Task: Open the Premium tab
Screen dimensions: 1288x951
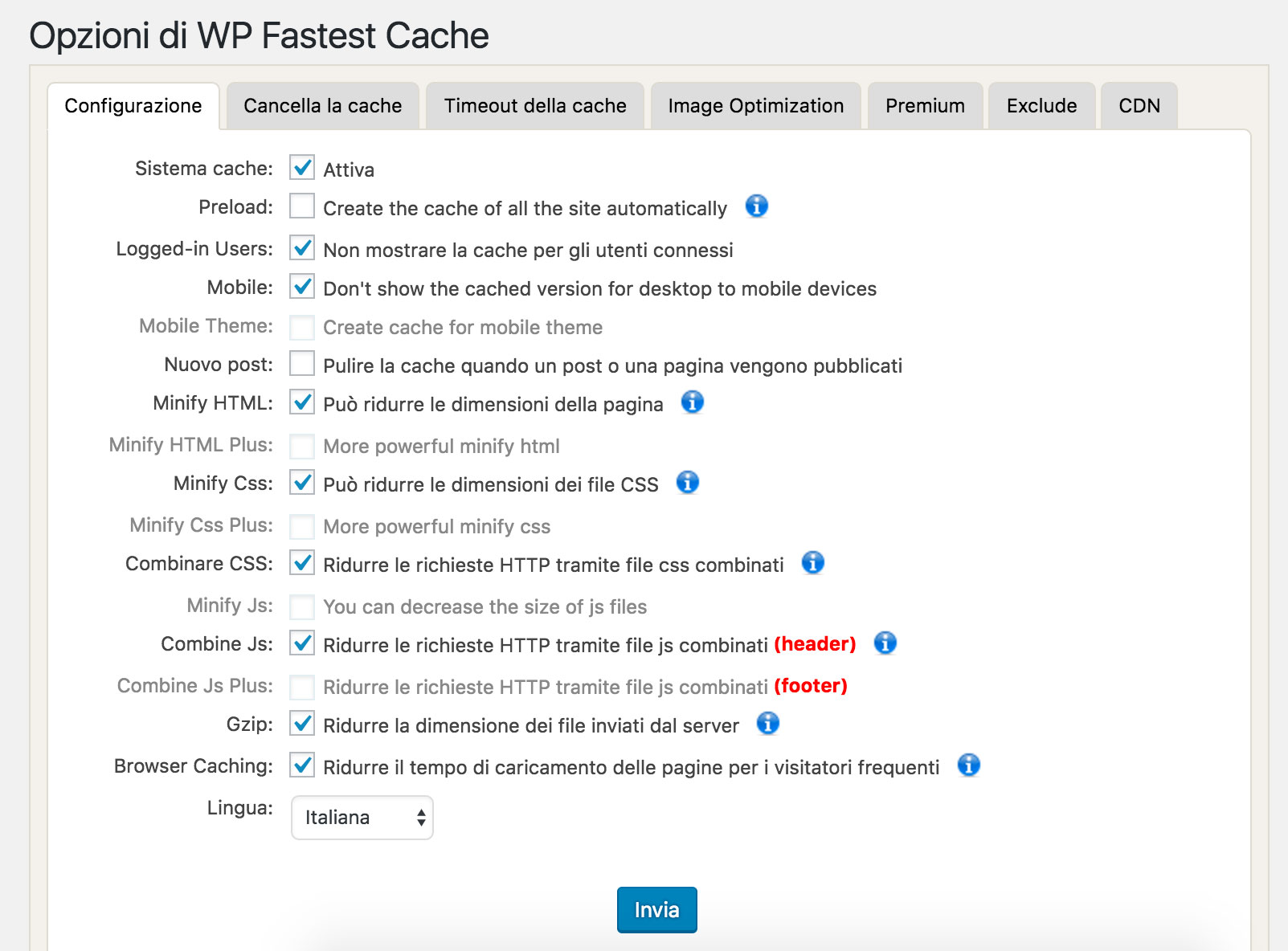Action: tap(926, 106)
